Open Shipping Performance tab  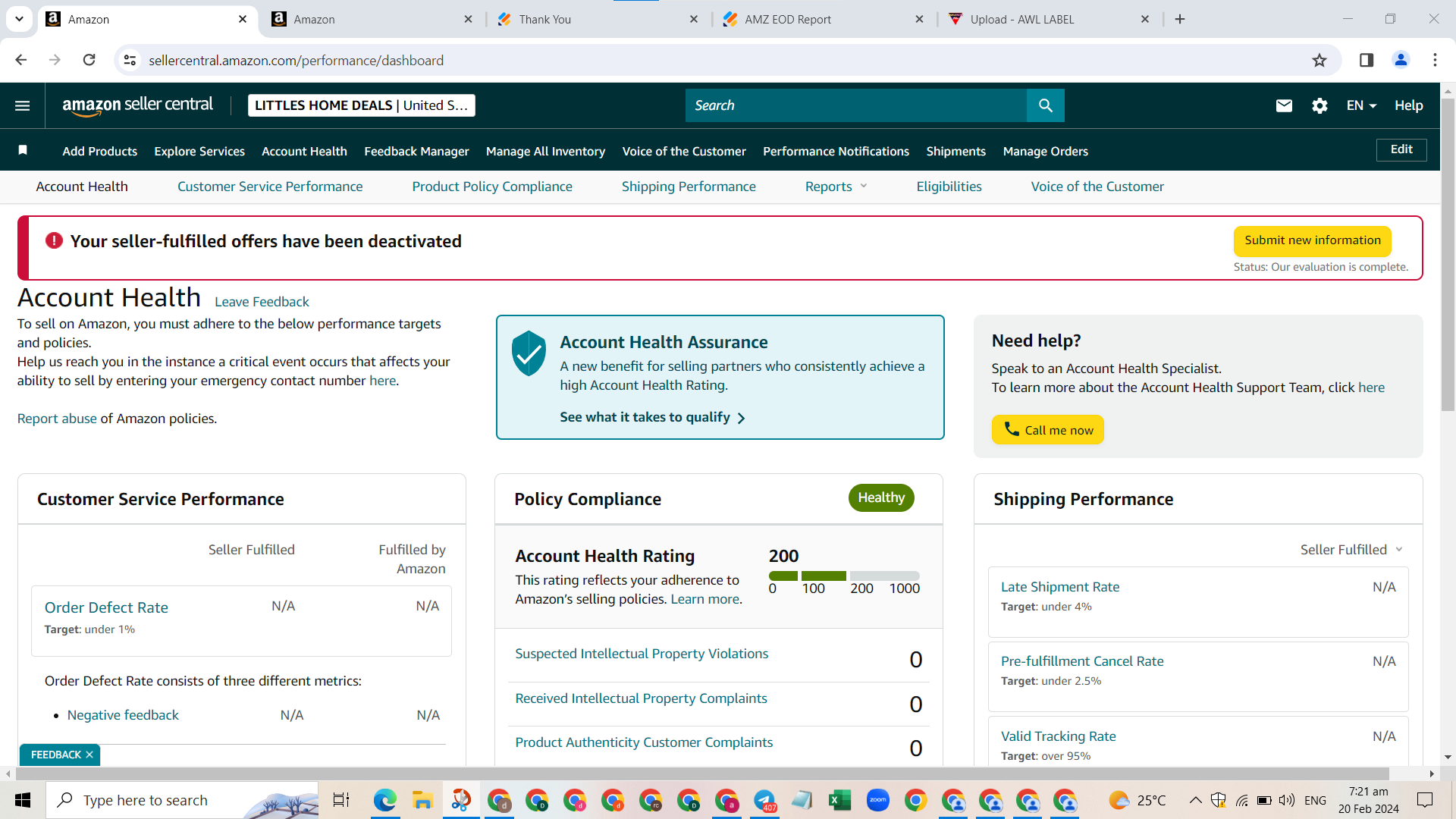pyautogui.click(x=689, y=187)
